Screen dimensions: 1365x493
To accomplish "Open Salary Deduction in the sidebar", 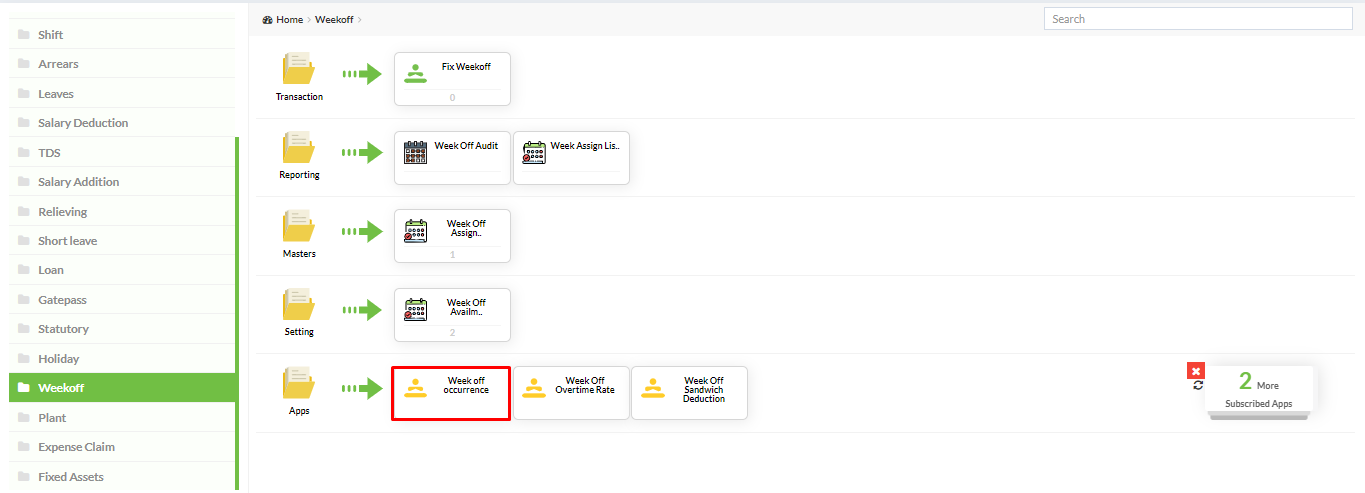I will [122, 123].
